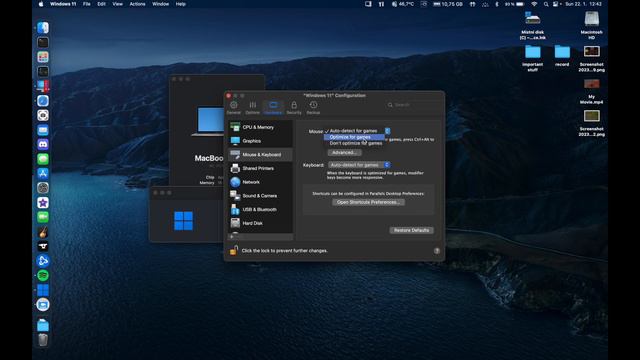Open Windows 11 icon in Dock
640x360 pixels.
pyautogui.click(x=43, y=290)
